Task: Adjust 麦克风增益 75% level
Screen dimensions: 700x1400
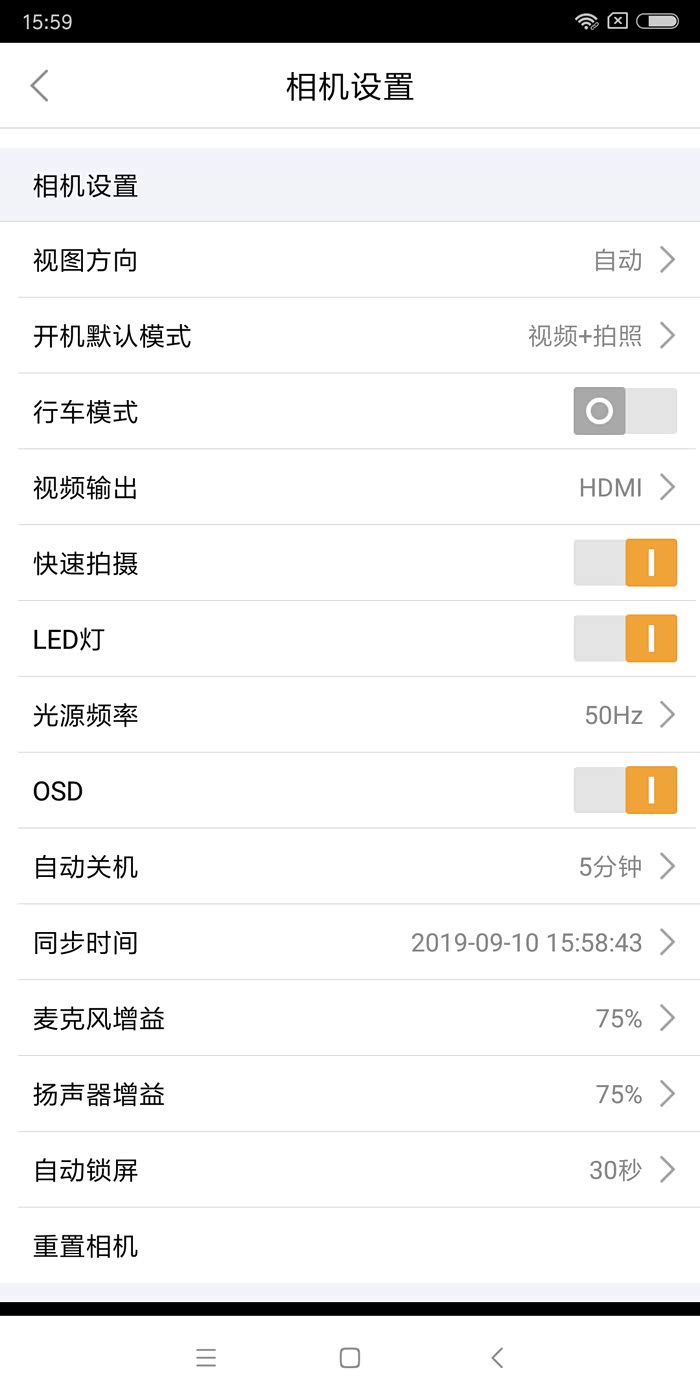Action: click(619, 1019)
